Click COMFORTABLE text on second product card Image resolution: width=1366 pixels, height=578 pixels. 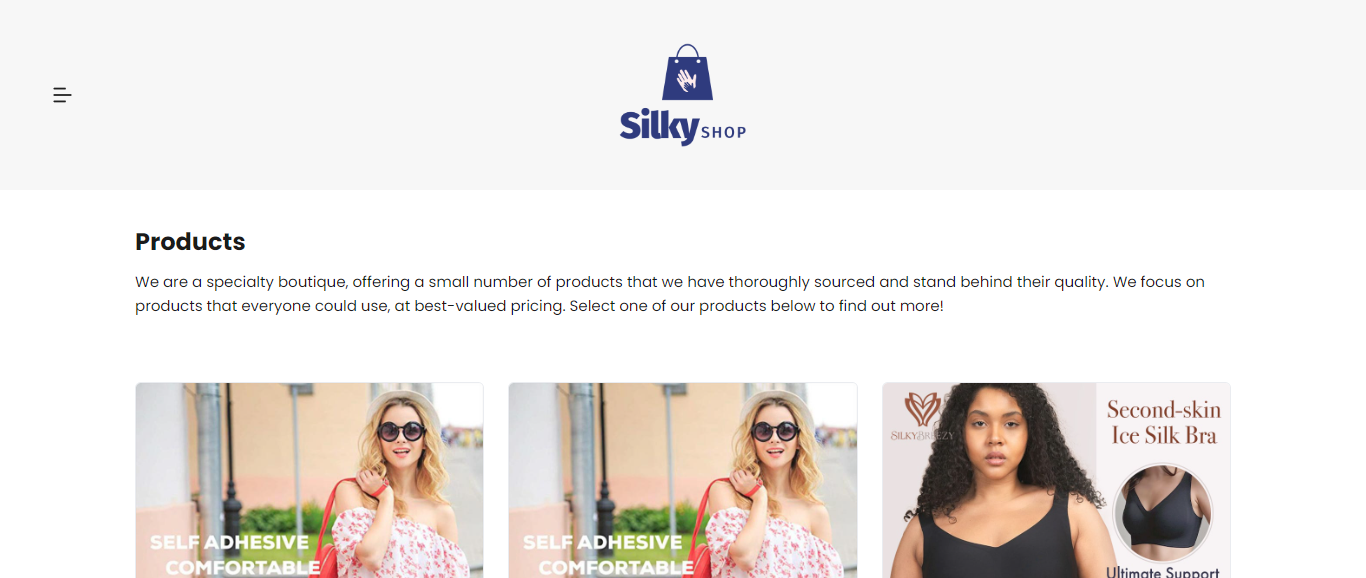(616, 567)
